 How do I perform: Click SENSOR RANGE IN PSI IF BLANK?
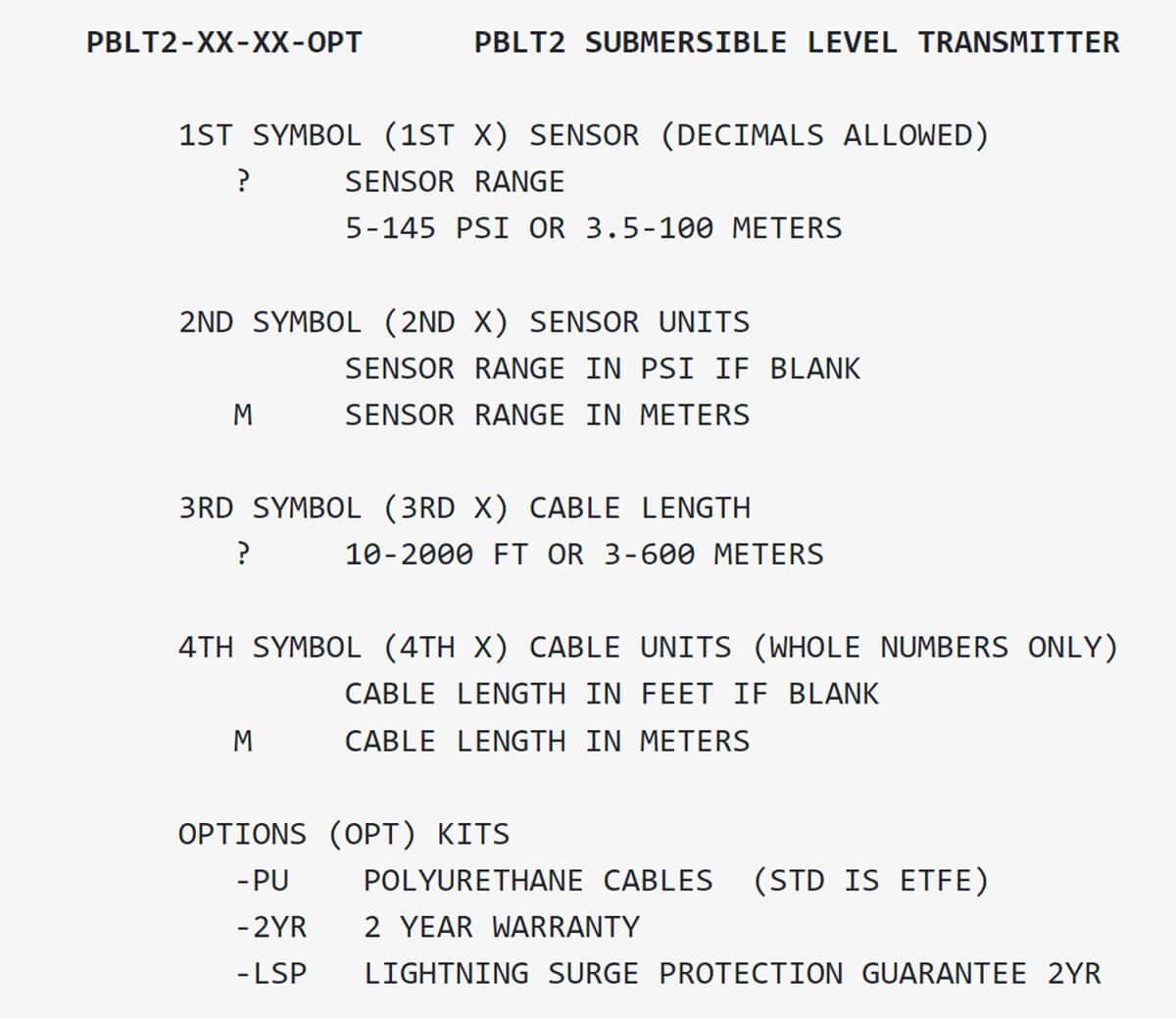point(602,368)
